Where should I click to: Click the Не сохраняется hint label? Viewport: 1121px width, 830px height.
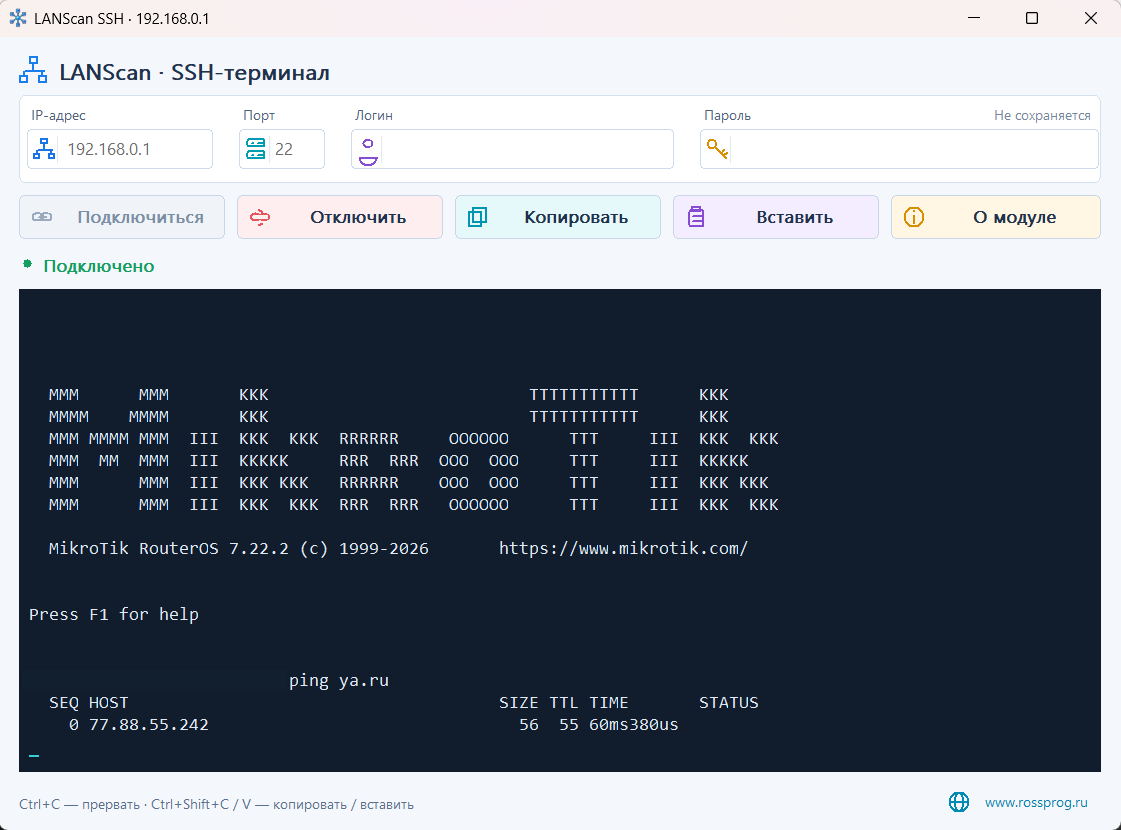(1042, 115)
